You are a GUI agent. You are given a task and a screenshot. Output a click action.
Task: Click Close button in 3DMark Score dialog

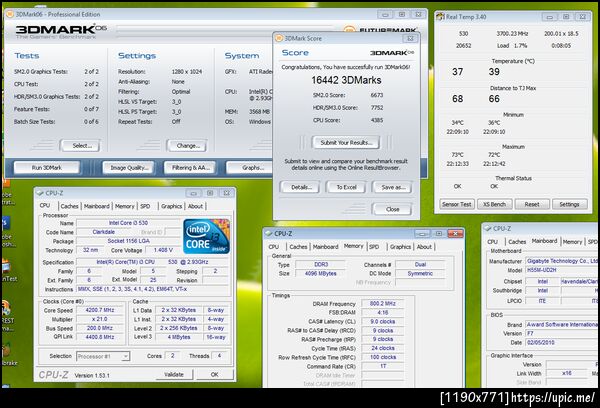point(392,209)
